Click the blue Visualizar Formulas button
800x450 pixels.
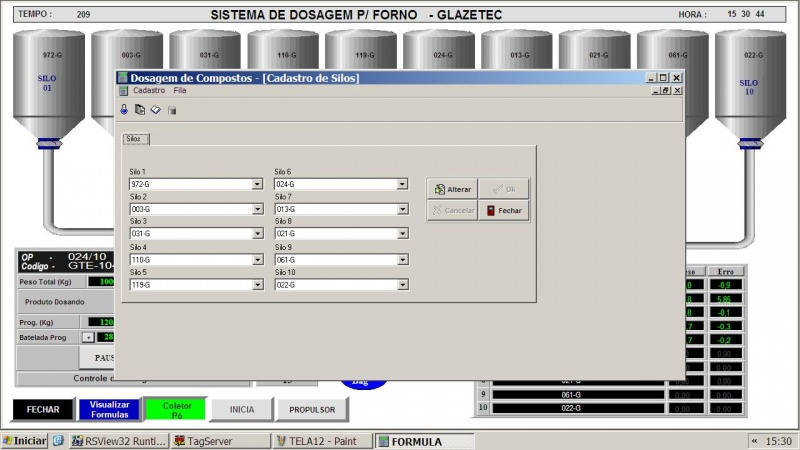(x=110, y=409)
